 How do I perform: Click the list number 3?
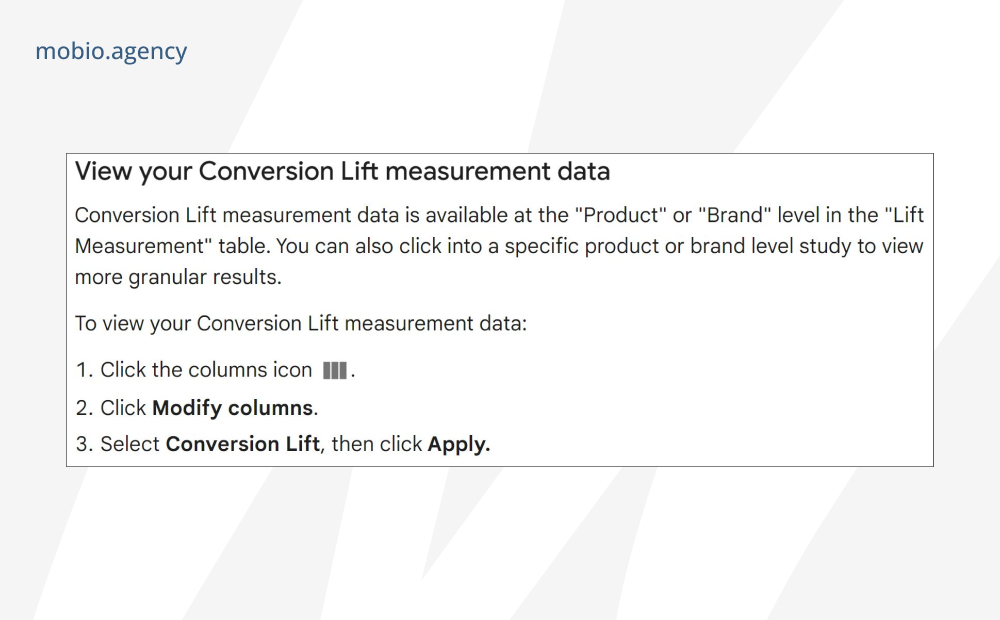point(85,444)
